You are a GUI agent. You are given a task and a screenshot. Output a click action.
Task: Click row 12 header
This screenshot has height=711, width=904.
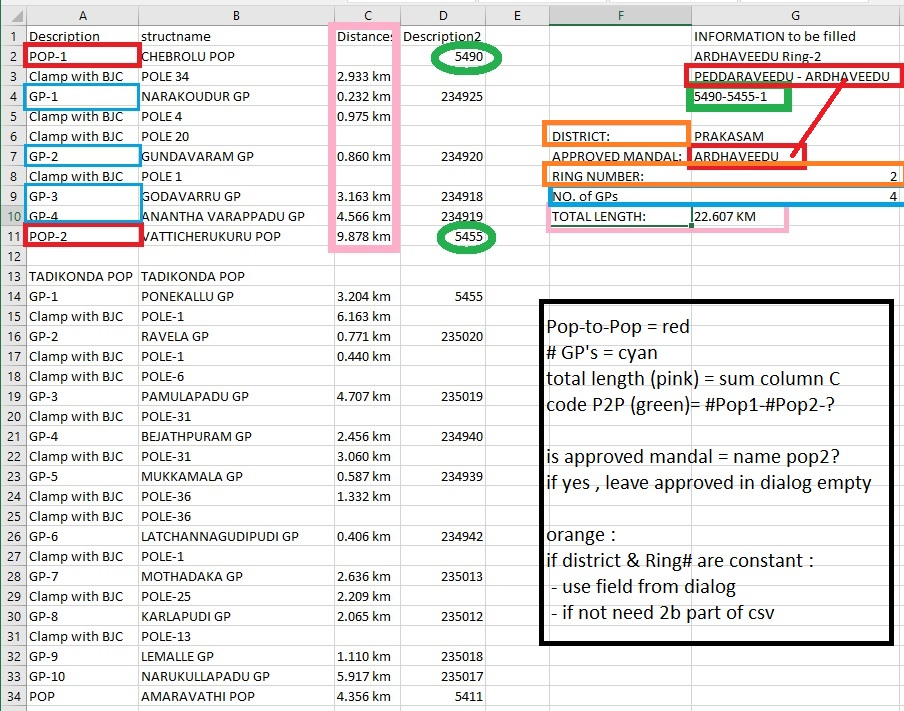click(13, 256)
